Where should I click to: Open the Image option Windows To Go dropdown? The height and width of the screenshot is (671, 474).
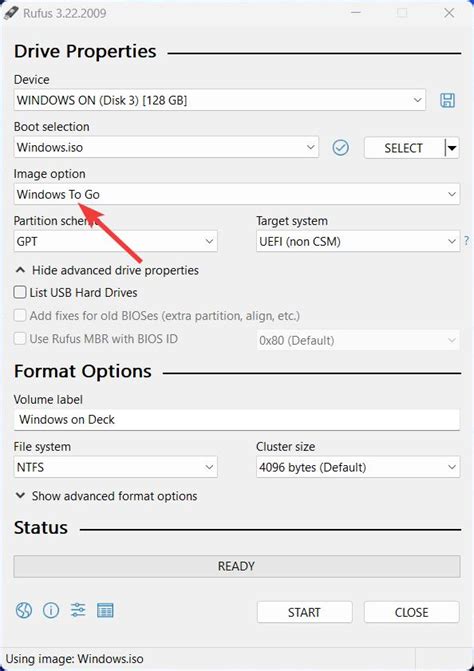(x=237, y=194)
